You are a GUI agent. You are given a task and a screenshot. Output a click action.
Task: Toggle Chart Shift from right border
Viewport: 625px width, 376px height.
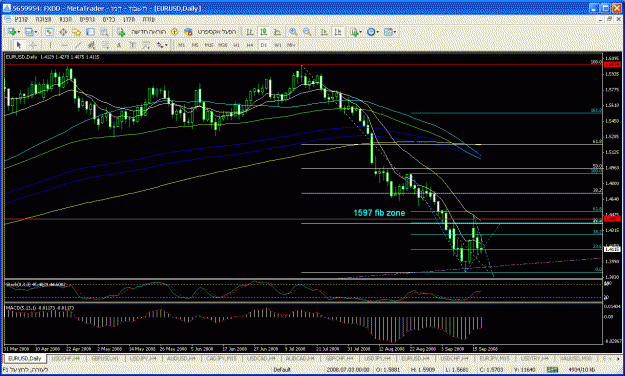[x=338, y=32]
